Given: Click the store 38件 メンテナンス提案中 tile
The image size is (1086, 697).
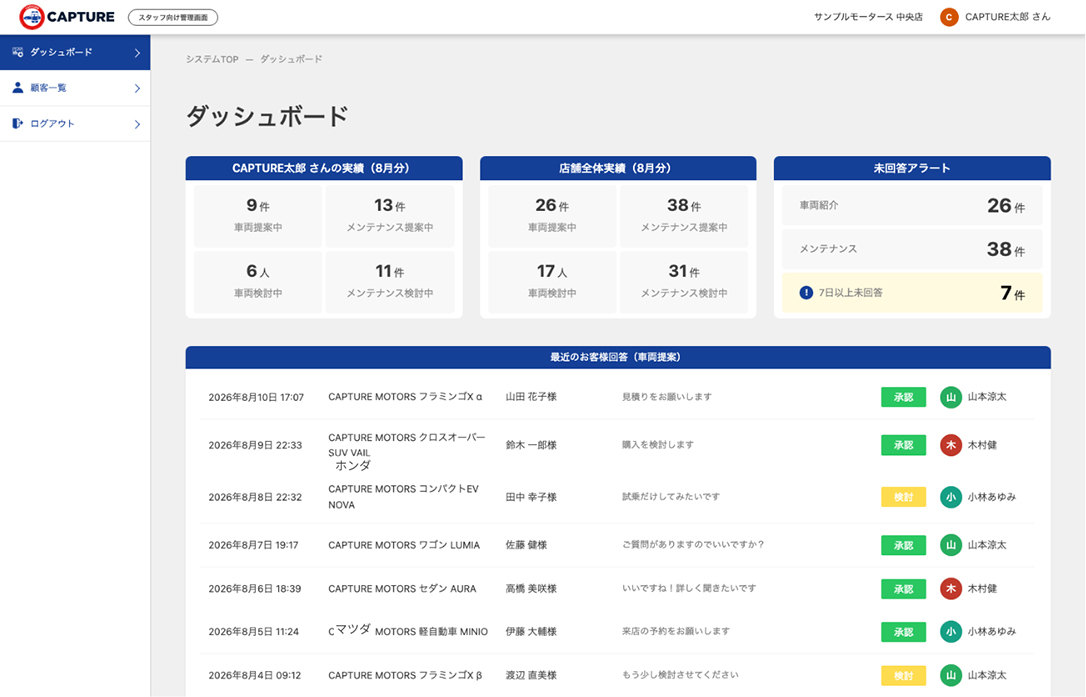Looking at the screenshot, I should point(684,216).
